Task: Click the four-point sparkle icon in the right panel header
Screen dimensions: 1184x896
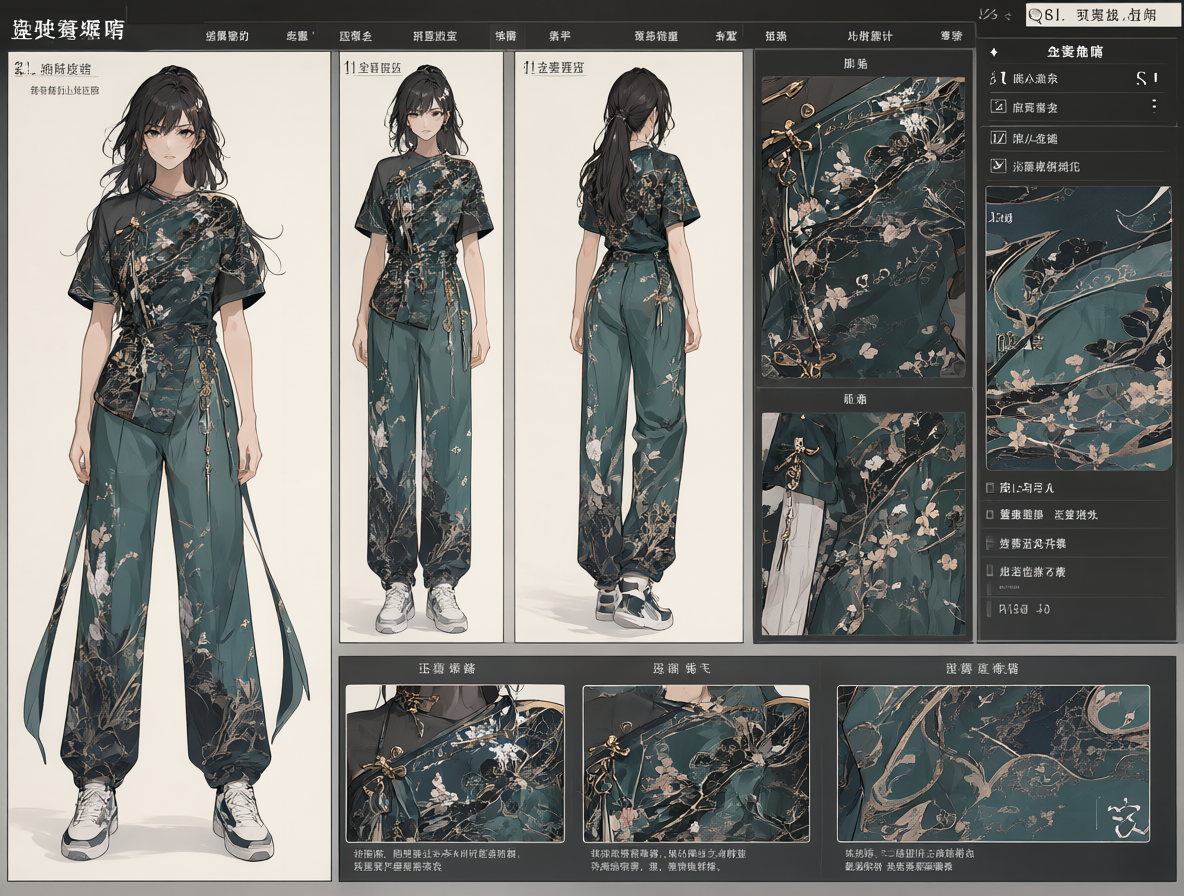Action: [x=994, y=52]
